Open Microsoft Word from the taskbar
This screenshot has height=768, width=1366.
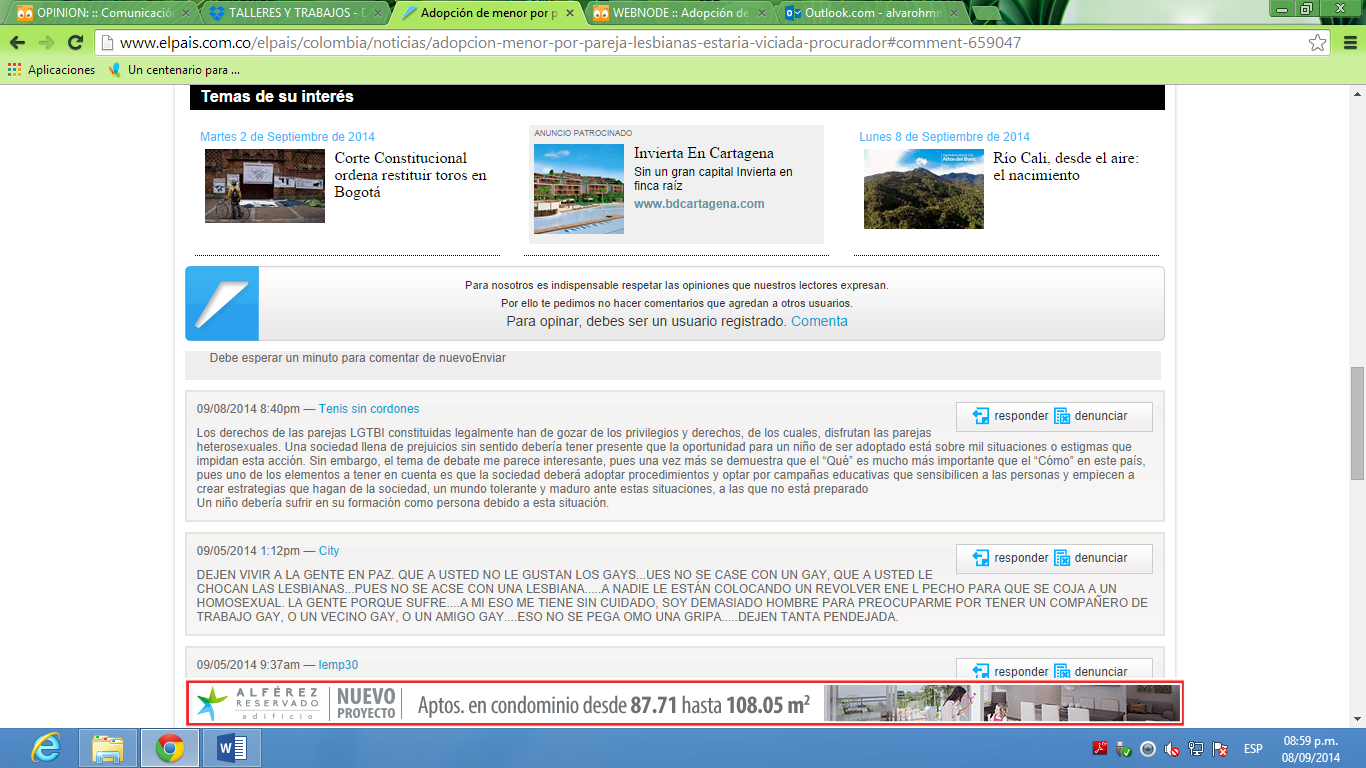pyautogui.click(x=231, y=747)
